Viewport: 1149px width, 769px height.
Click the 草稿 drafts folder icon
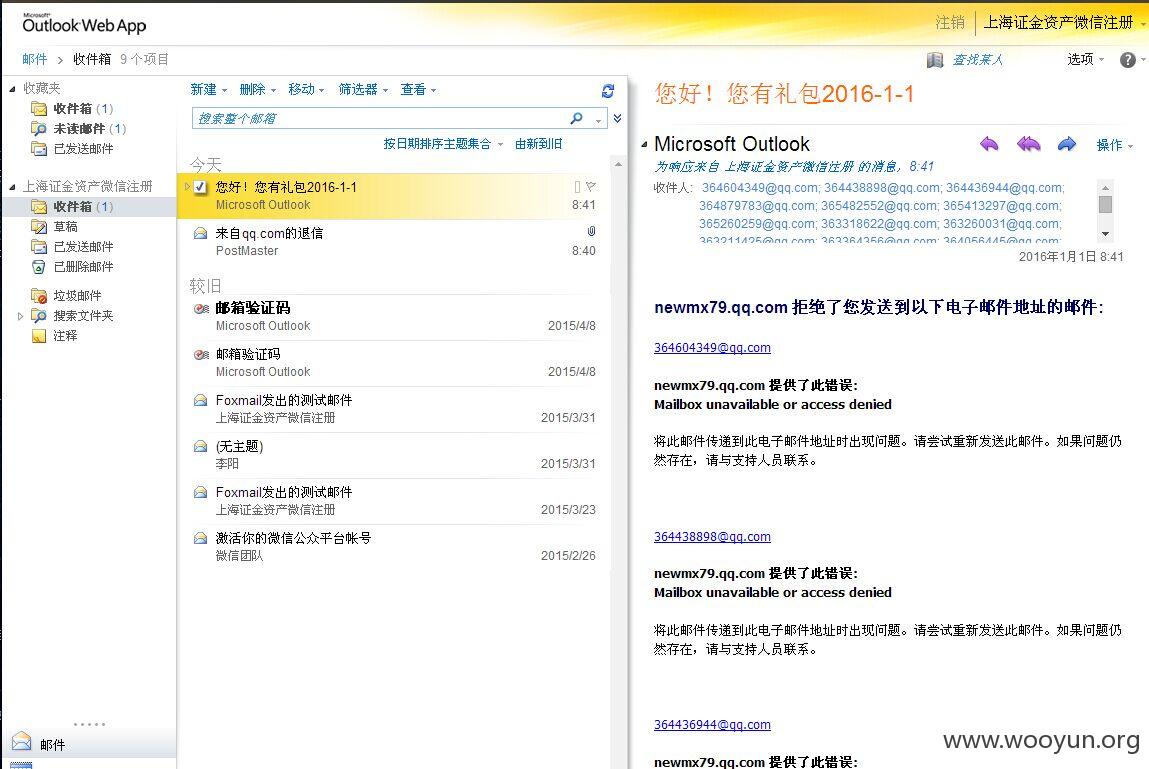click(x=39, y=227)
